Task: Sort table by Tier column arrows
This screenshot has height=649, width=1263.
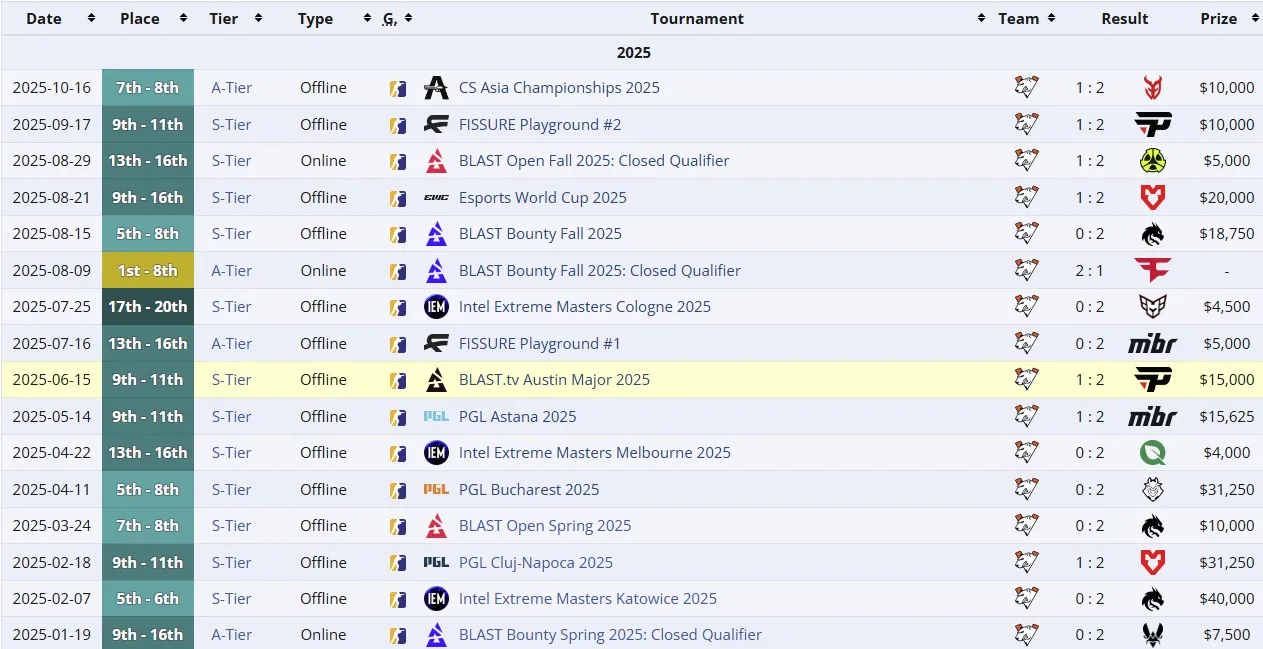Action: click(258, 18)
